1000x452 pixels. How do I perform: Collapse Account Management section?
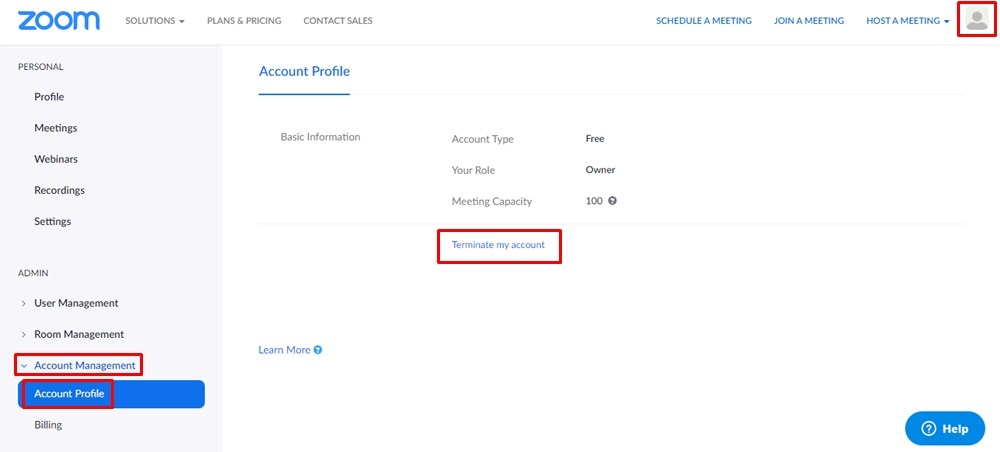click(x=78, y=365)
